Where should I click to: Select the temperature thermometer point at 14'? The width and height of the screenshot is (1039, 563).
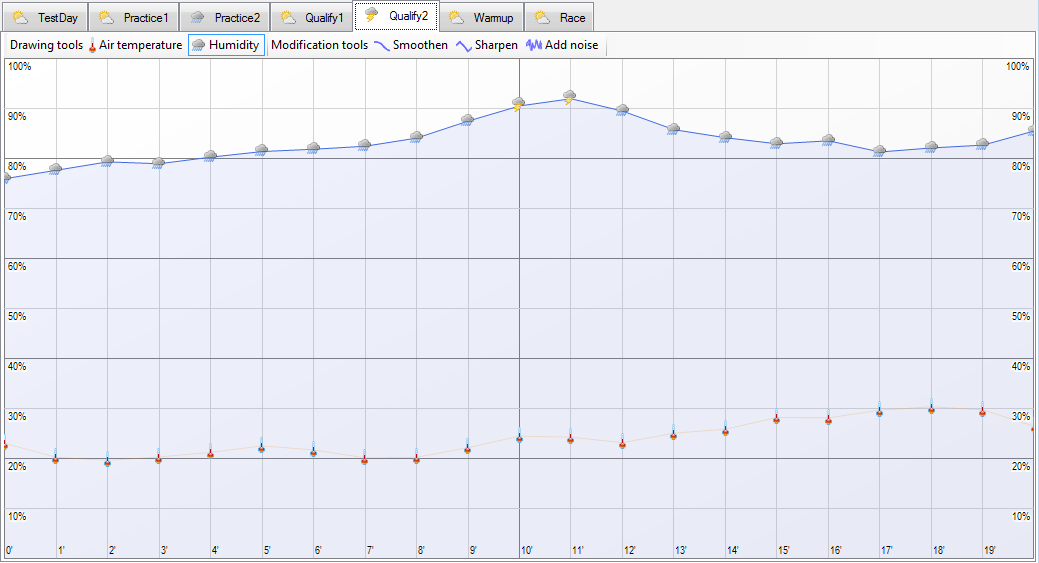(x=726, y=428)
